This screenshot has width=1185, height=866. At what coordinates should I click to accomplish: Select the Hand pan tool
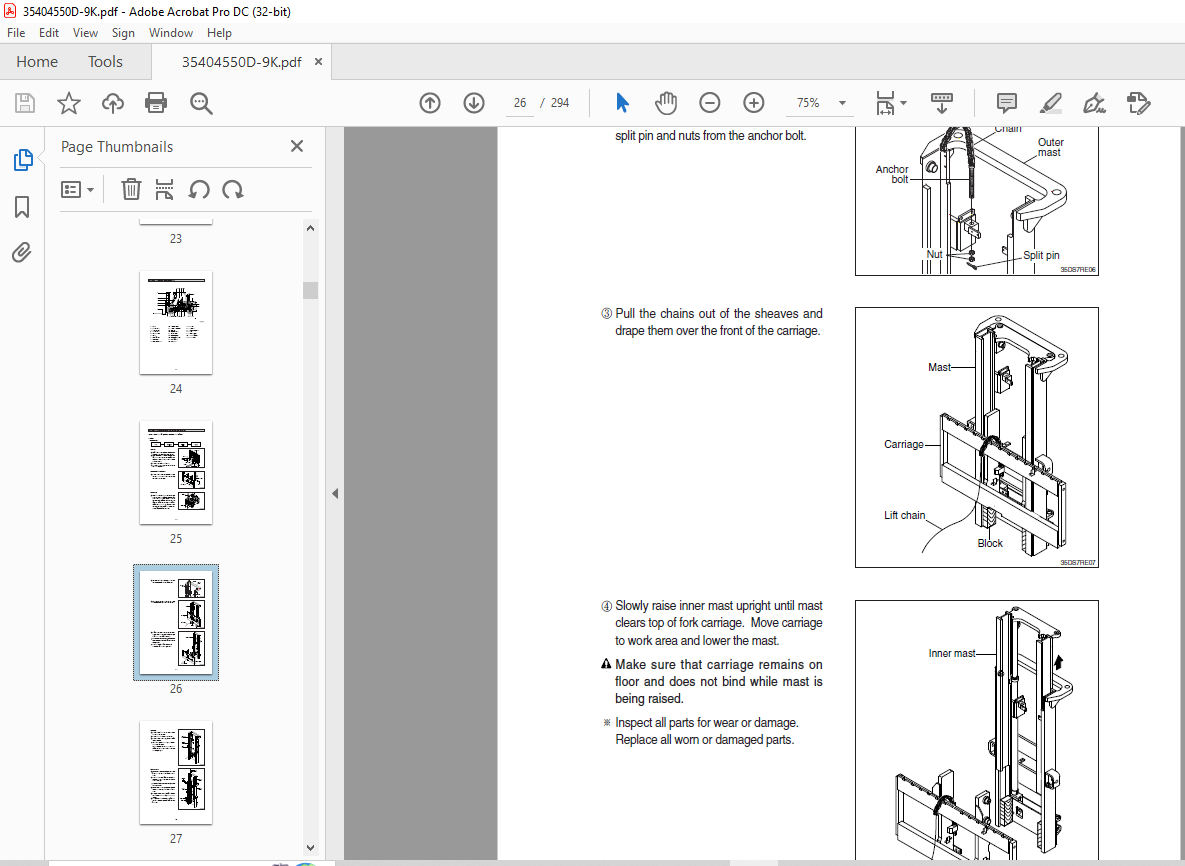[666, 103]
